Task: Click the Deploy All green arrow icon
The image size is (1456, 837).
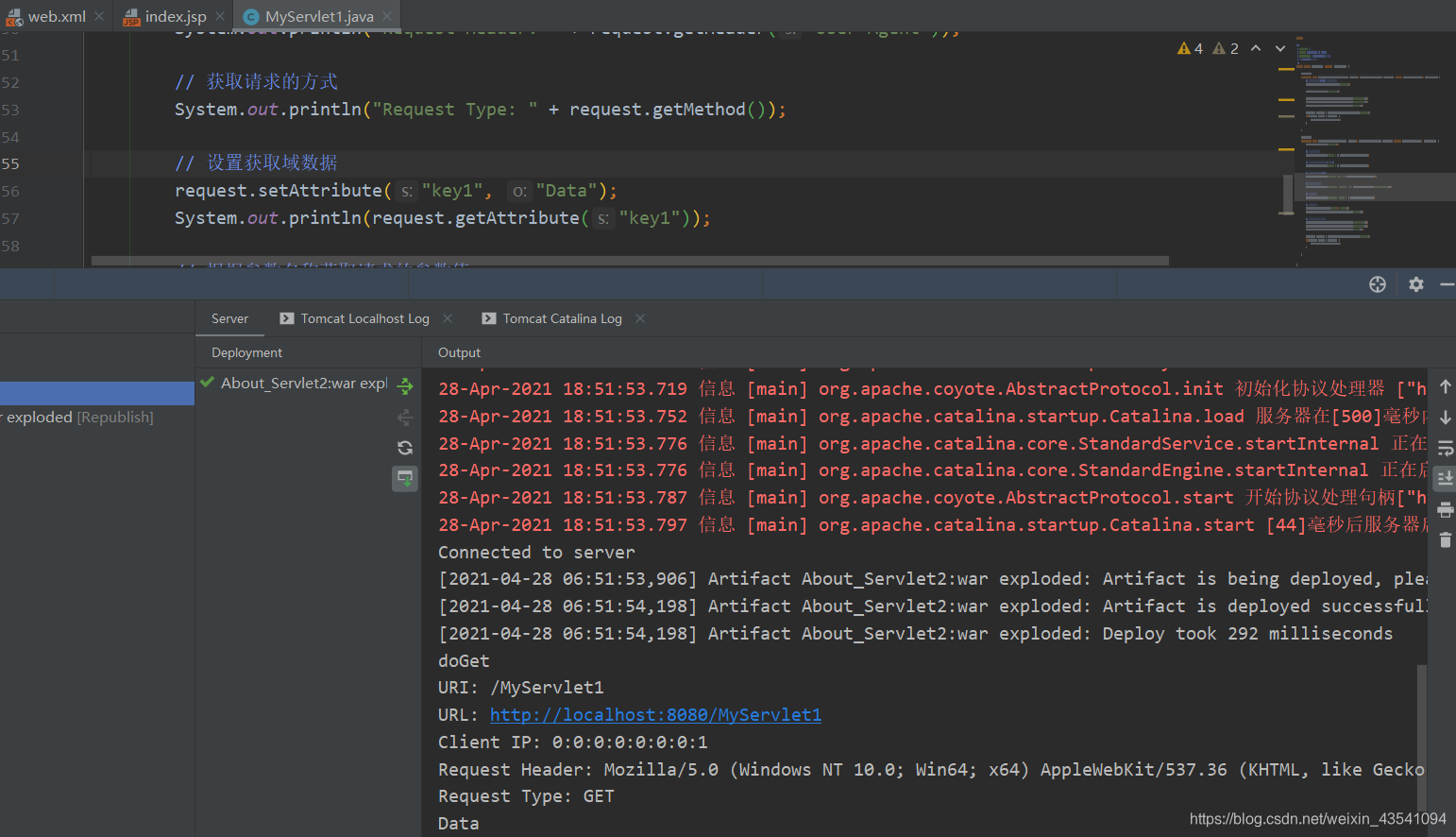Action: click(405, 385)
